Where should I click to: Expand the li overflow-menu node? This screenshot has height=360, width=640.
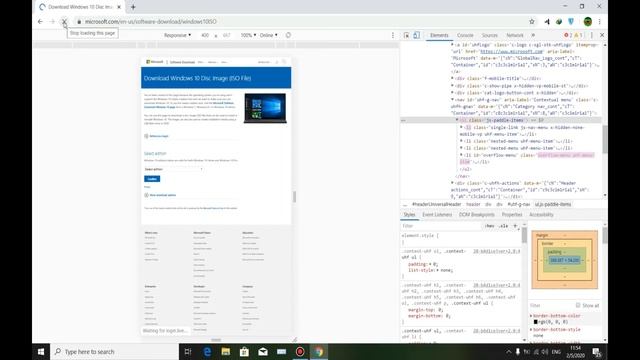point(461,155)
